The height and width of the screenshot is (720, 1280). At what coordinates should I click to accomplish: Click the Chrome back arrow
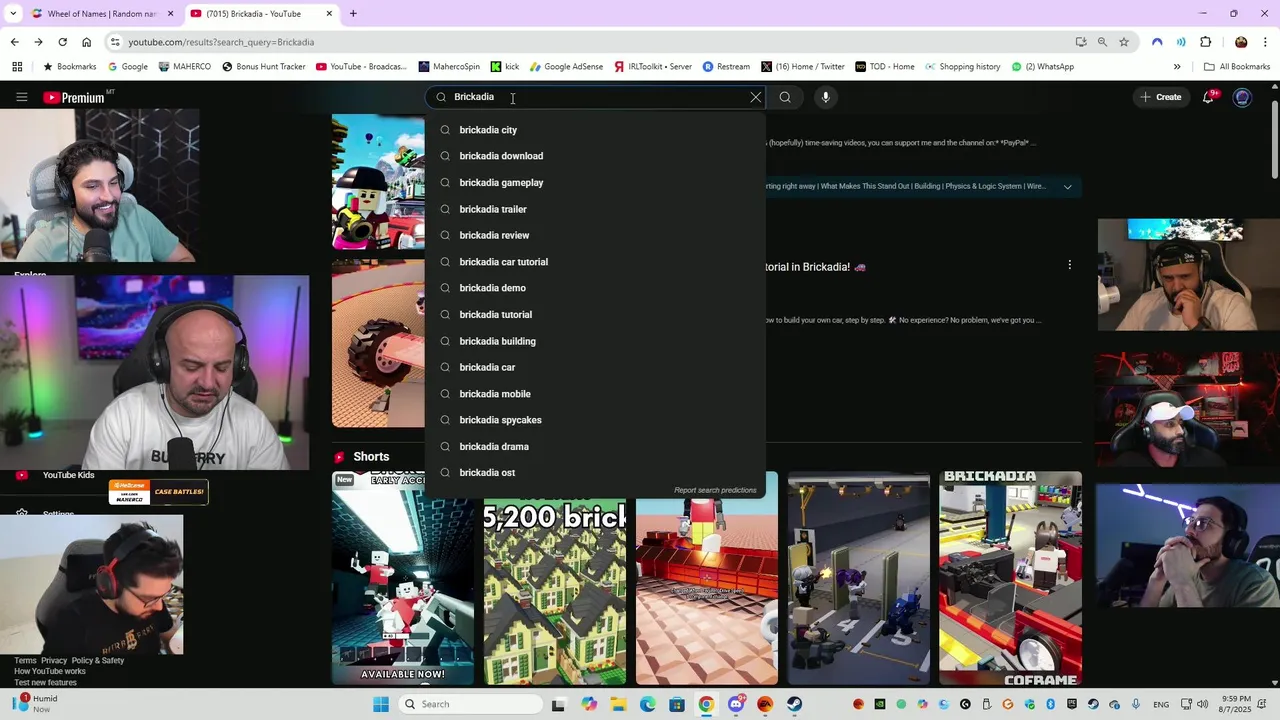(14, 42)
